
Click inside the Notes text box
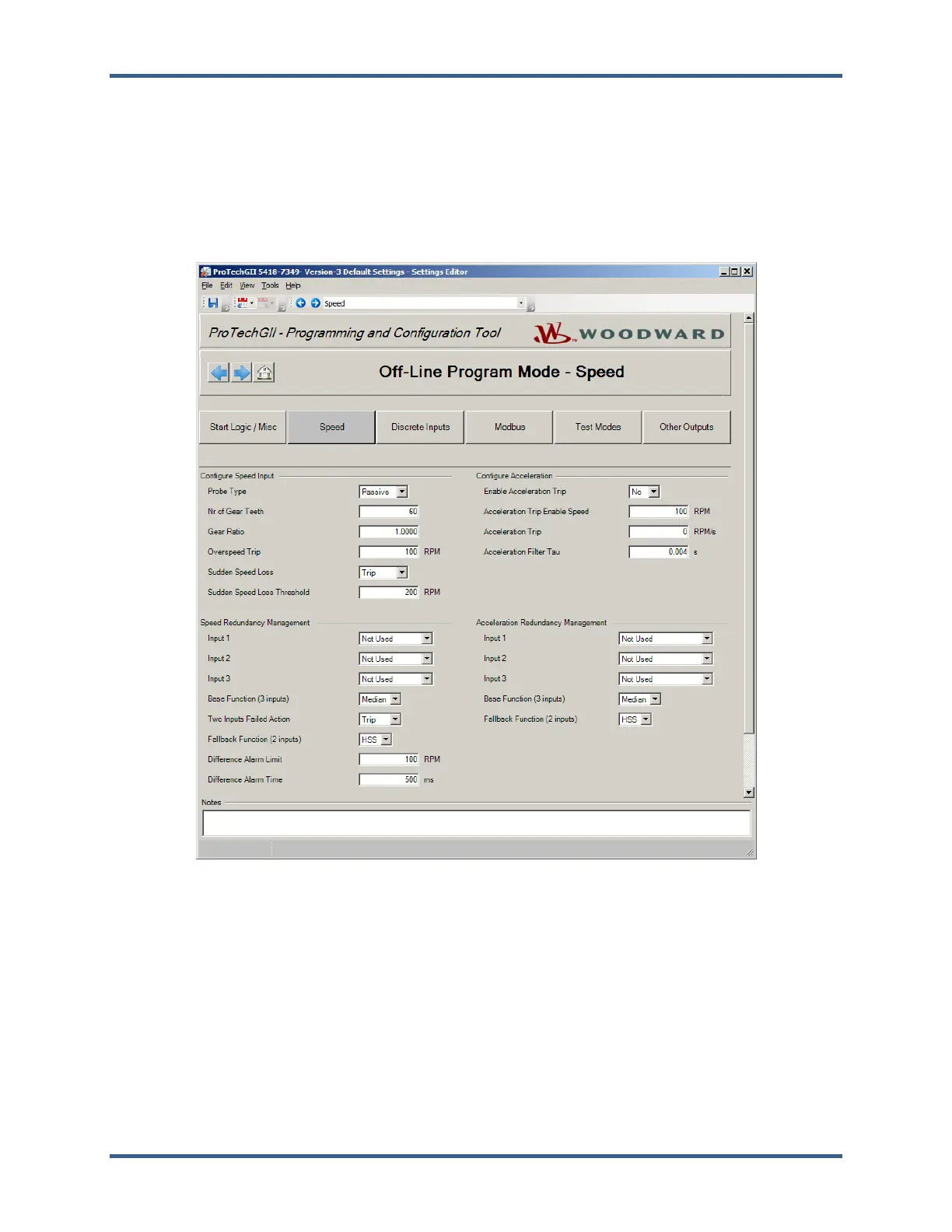476,823
